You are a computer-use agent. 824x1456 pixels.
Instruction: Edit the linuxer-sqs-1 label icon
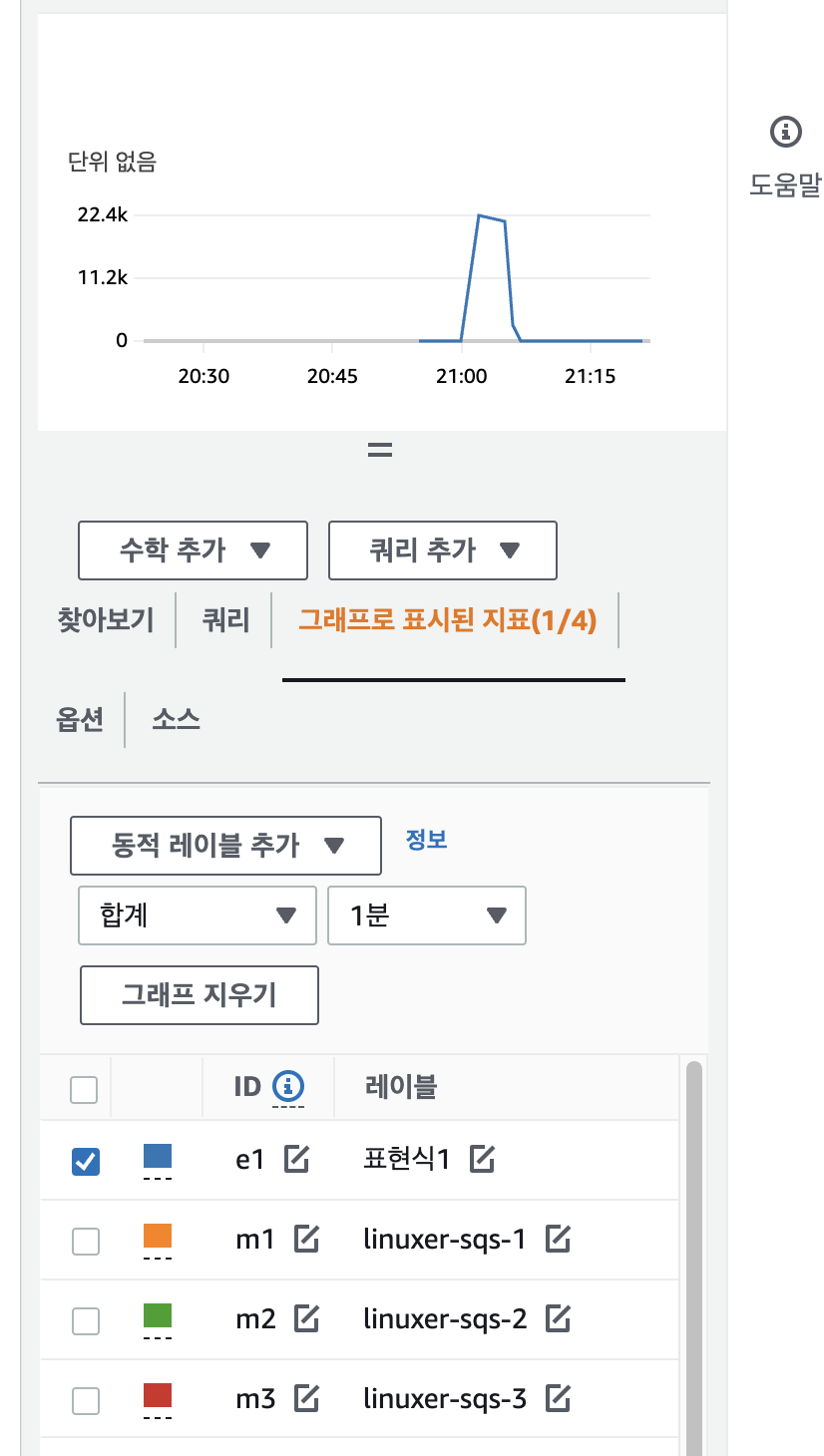tap(558, 1240)
